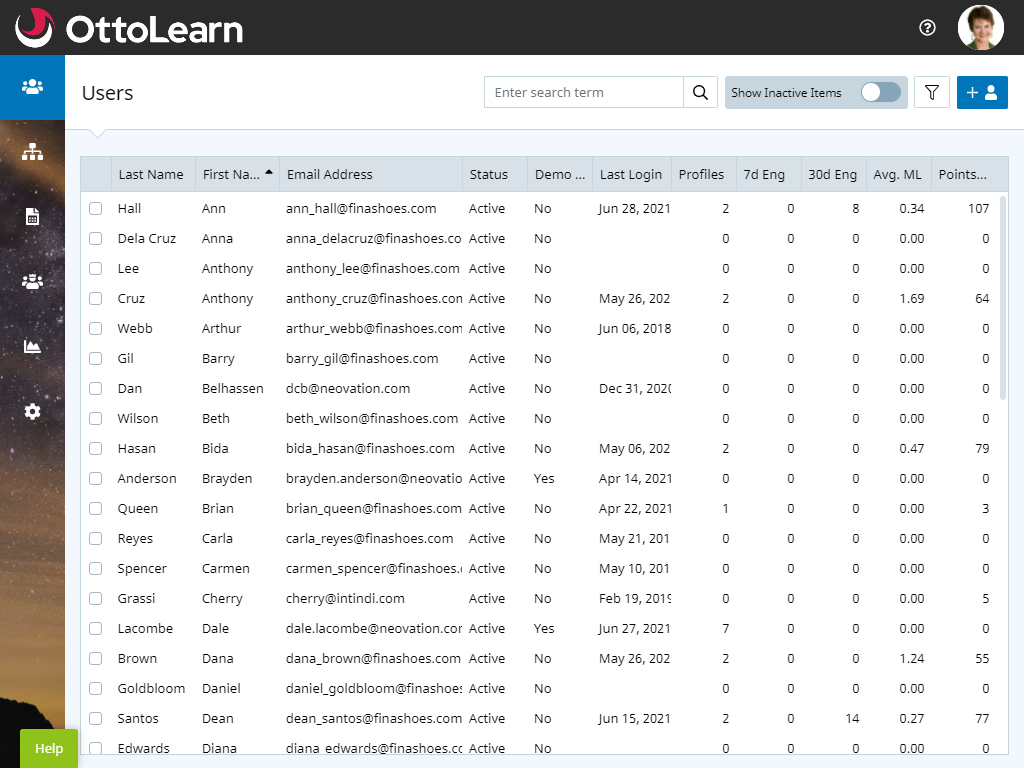Viewport: 1024px width, 768px height.
Task: Check the box for Beth Wilson
Action: [95, 419]
